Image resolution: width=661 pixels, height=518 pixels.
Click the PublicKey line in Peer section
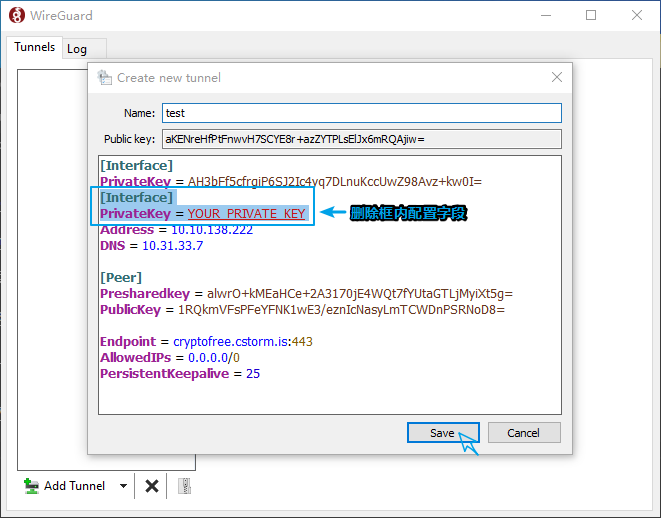(x=302, y=310)
